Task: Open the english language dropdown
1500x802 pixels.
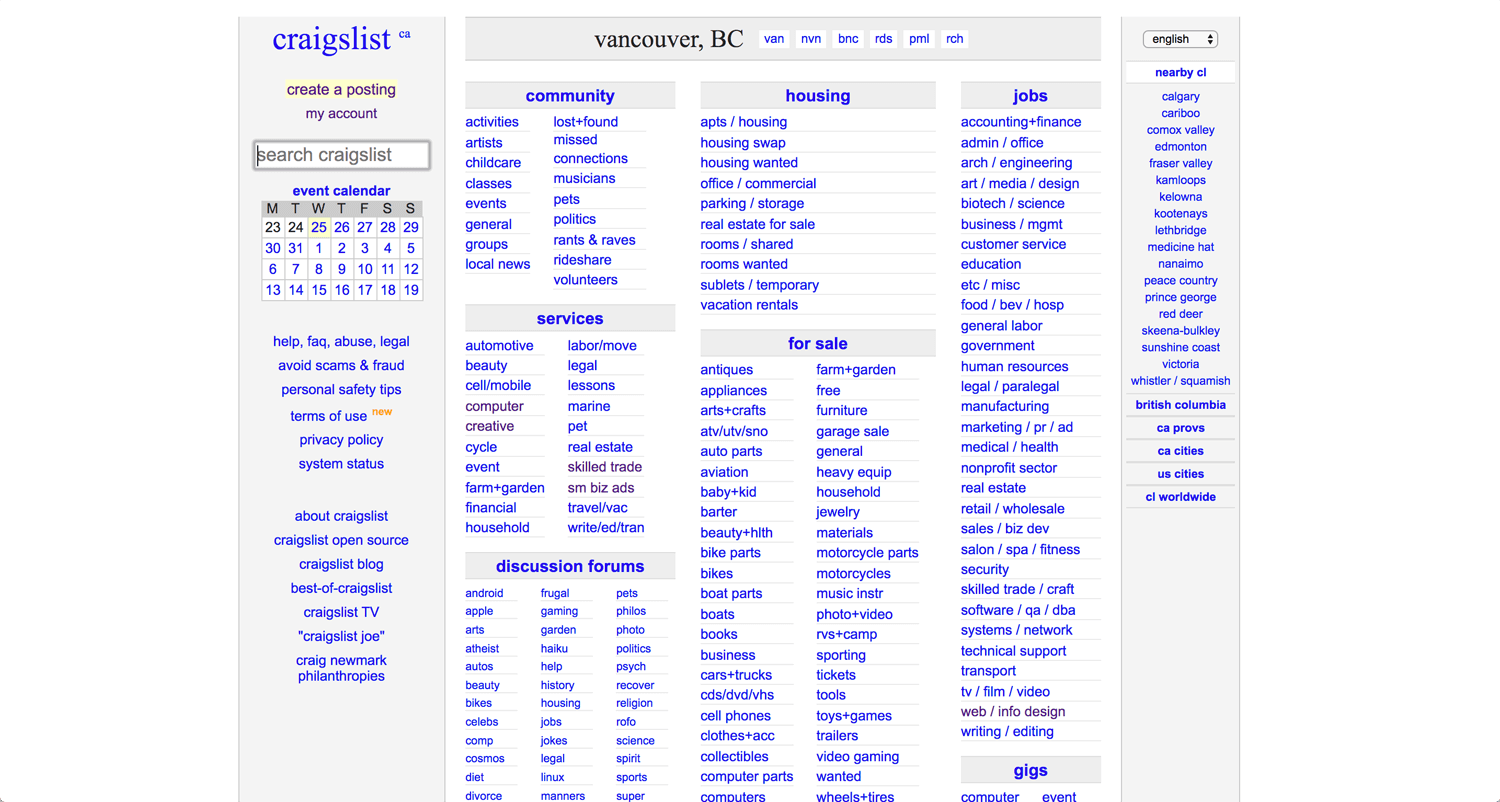Action: [1180, 39]
